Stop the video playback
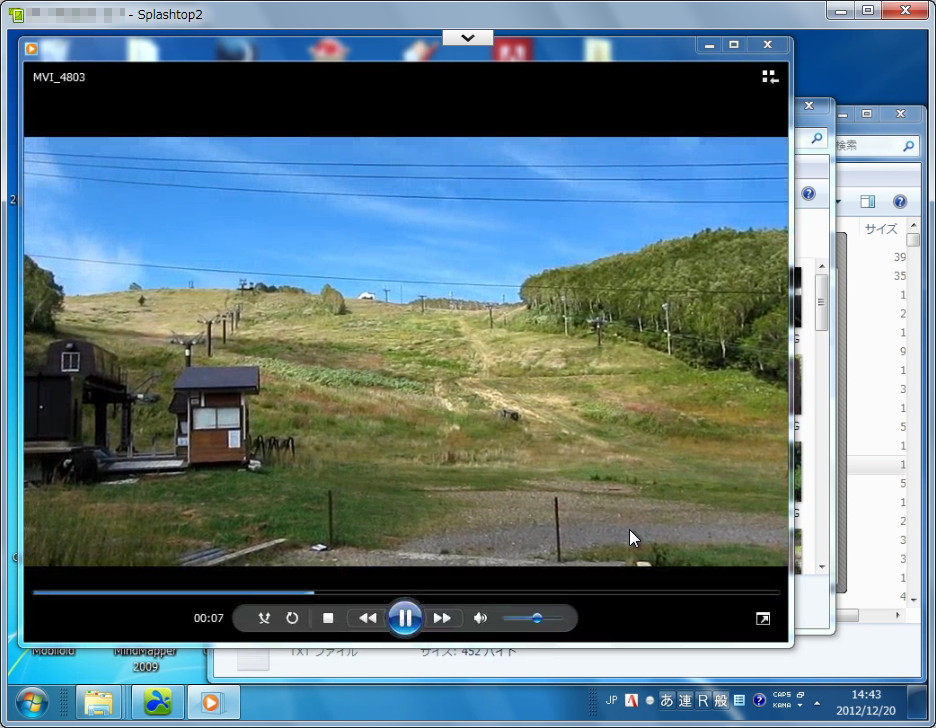Image resolution: width=936 pixels, height=728 pixels. pyautogui.click(x=327, y=618)
